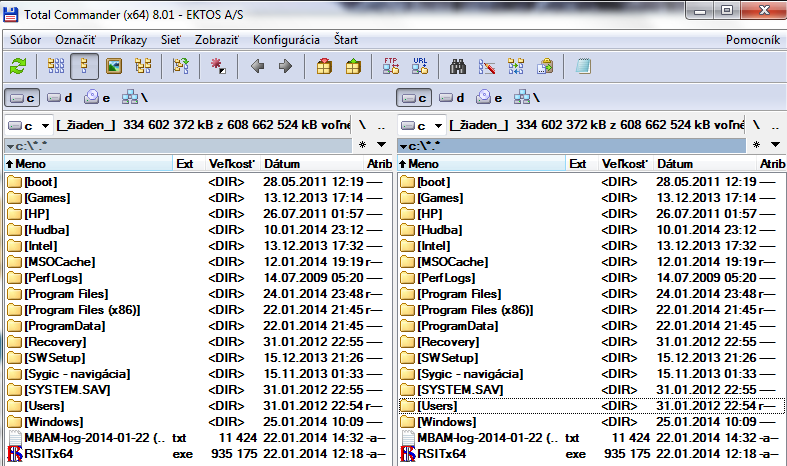The height and width of the screenshot is (466, 787).
Task: Go to root with right panel backslash button
Action: 756,125
